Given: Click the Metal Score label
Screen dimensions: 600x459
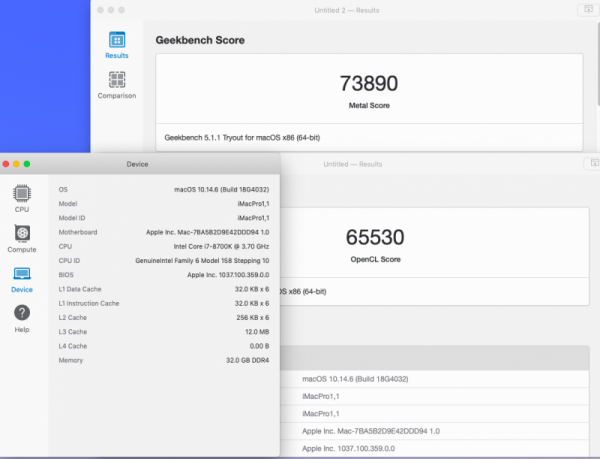Looking at the screenshot, I should click(x=369, y=106).
